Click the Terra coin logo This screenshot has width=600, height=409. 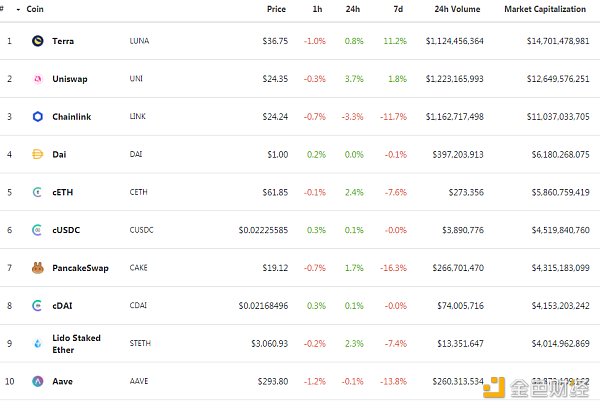pos(38,41)
